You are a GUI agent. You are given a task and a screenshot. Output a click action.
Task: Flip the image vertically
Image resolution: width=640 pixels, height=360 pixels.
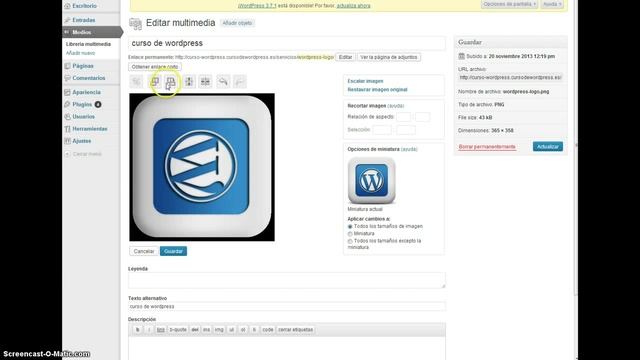(189, 82)
